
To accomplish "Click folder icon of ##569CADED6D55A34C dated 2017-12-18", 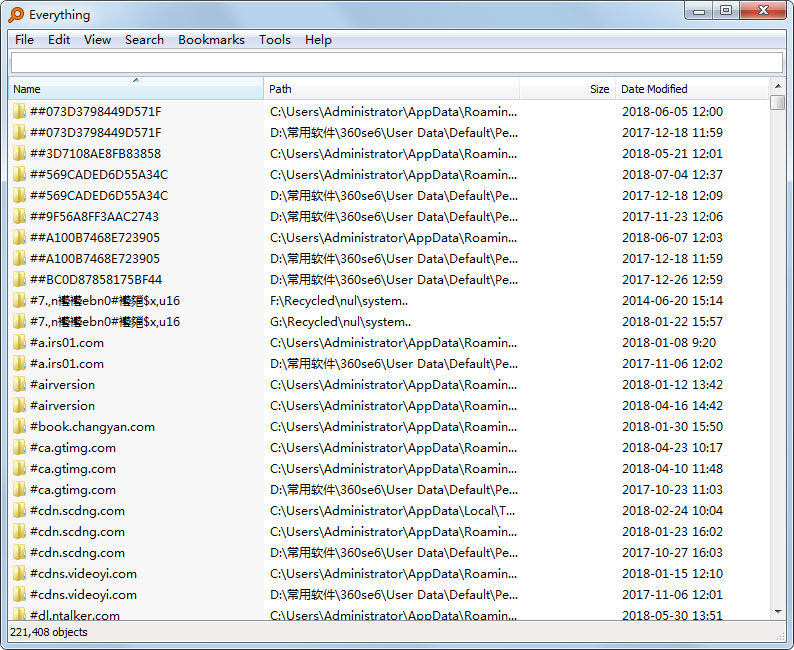I will (x=19, y=195).
